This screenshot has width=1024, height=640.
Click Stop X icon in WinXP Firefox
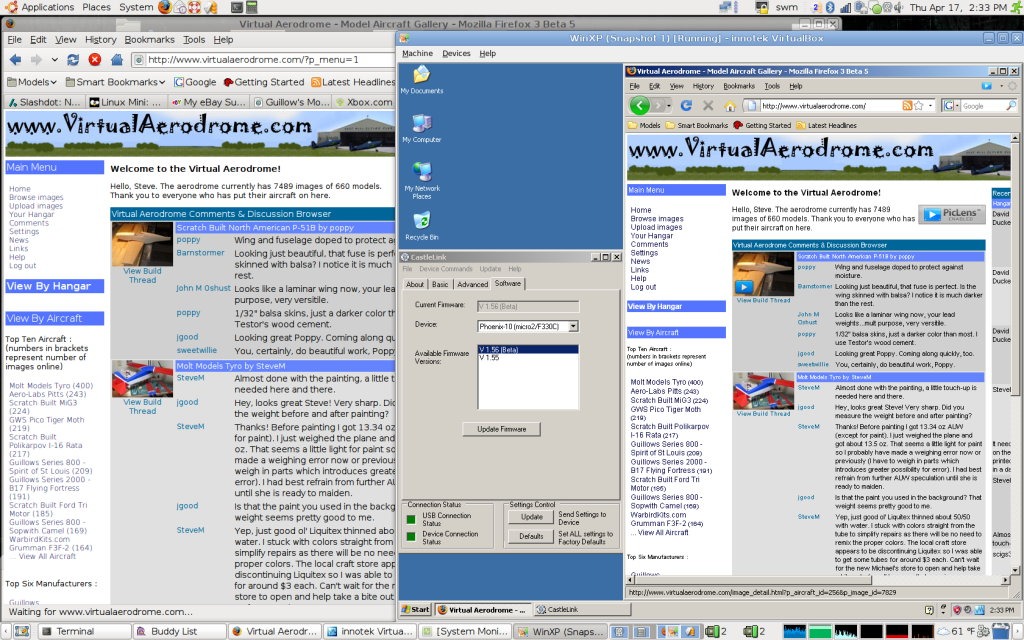coord(708,105)
